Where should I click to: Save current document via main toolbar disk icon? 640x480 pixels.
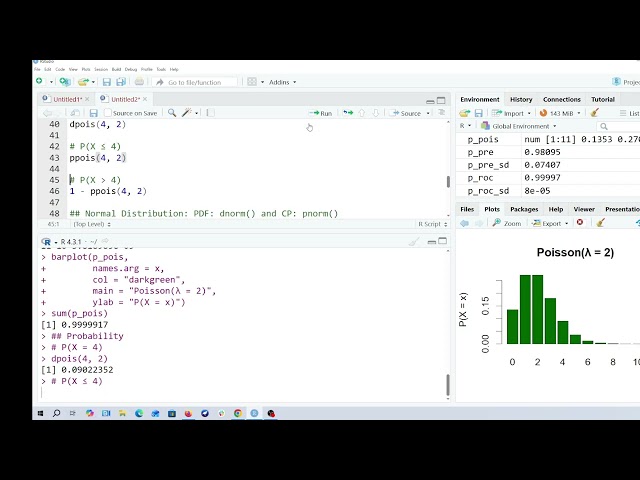coord(107,82)
